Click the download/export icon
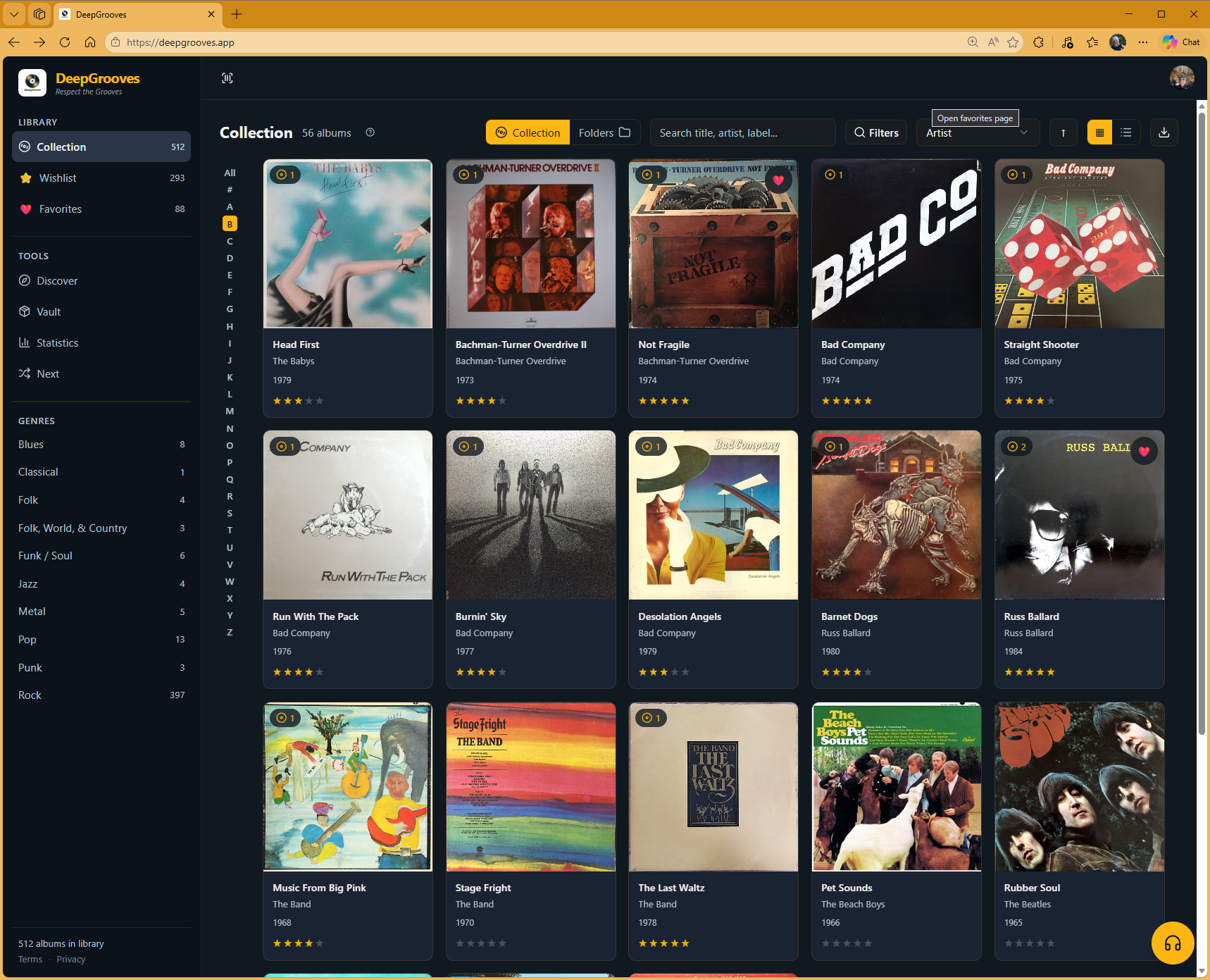Image resolution: width=1210 pixels, height=980 pixels. pos(1164,132)
